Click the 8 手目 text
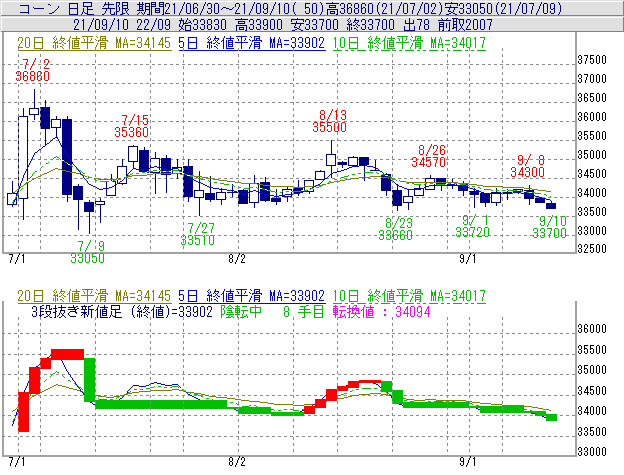The width and height of the screenshot is (624, 475). [304, 311]
